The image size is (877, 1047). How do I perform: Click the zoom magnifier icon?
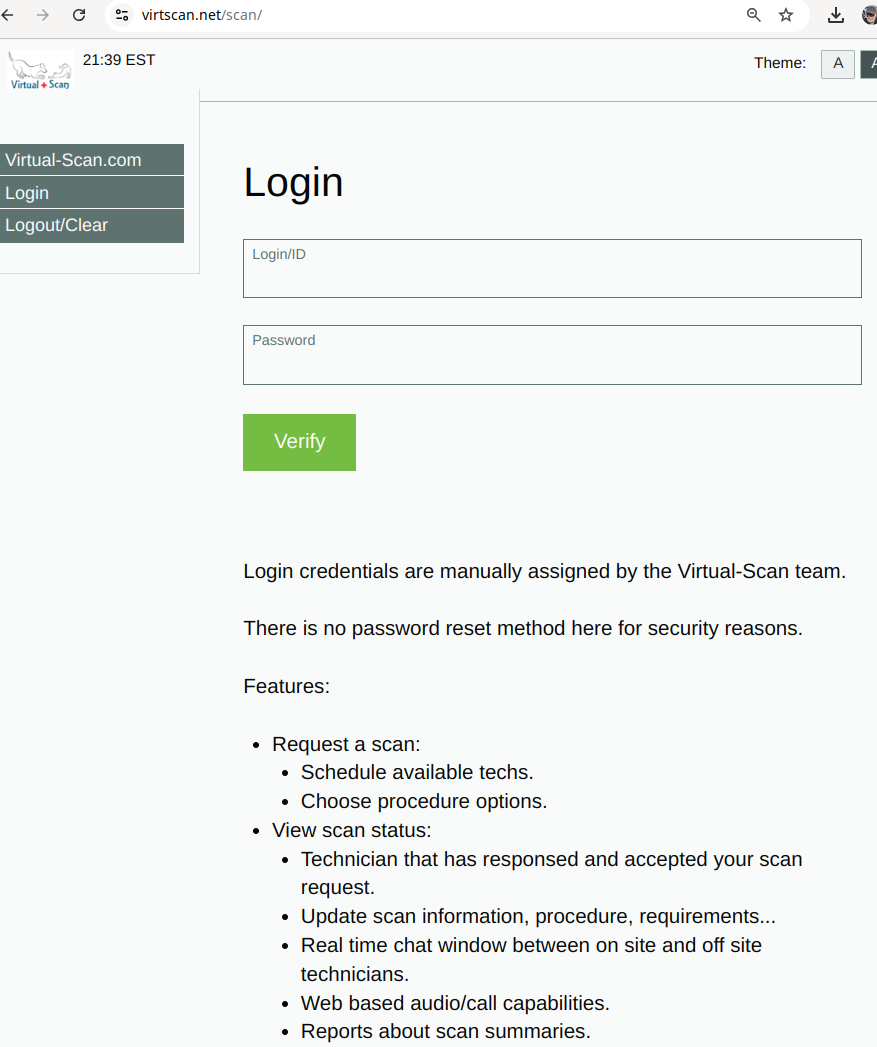754,15
